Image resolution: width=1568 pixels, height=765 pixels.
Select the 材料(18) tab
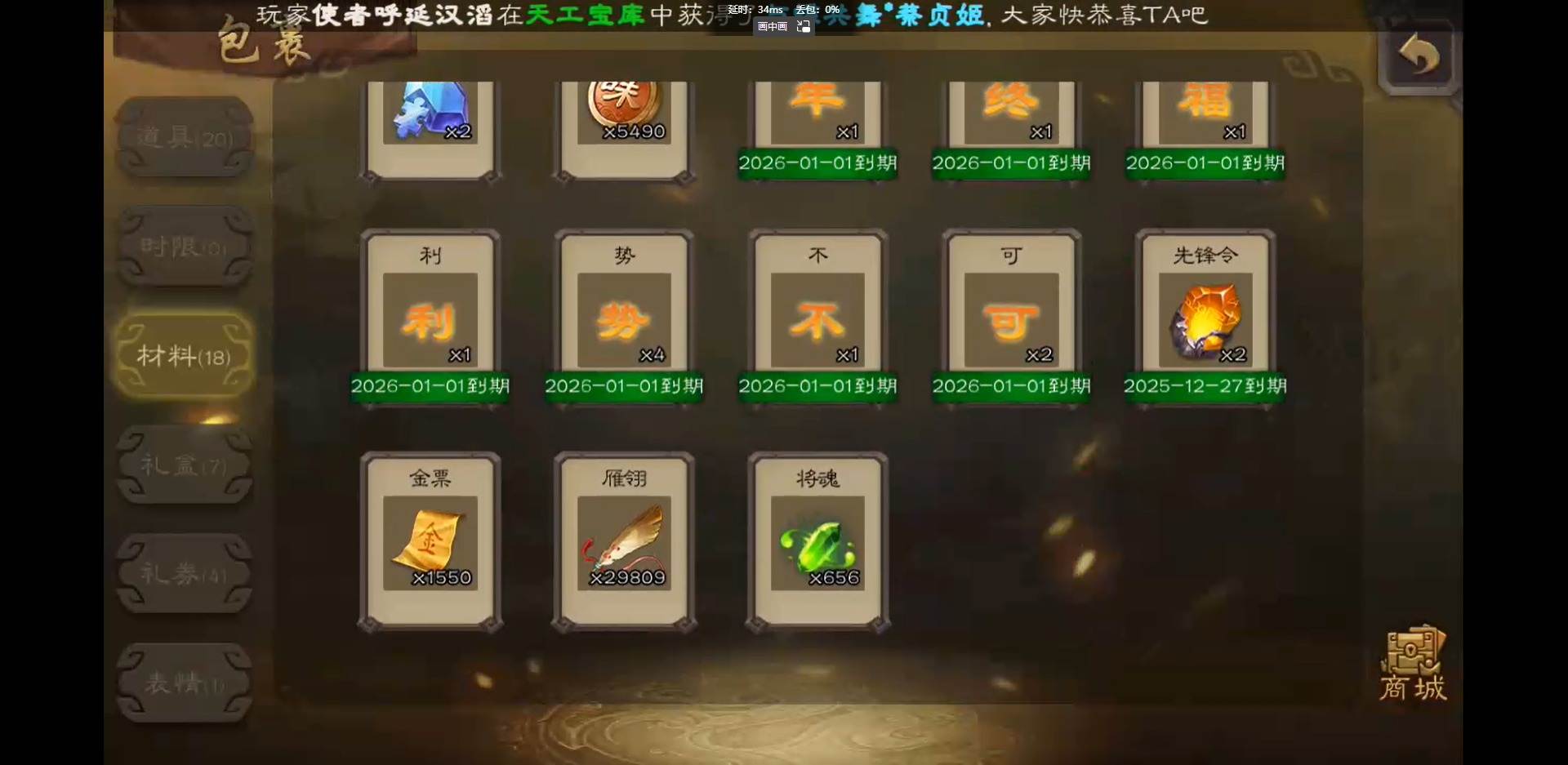tap(184, 356)
